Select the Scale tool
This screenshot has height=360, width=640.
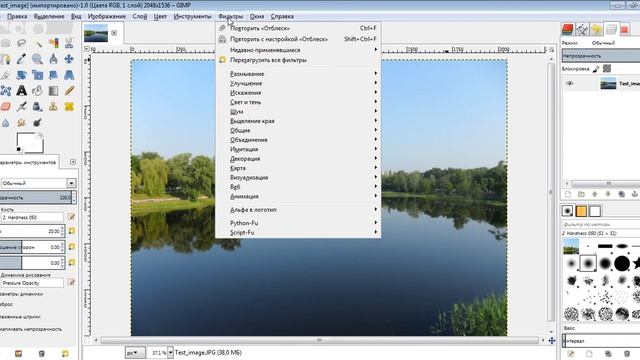pyautogui.click(x=38, y=75)
